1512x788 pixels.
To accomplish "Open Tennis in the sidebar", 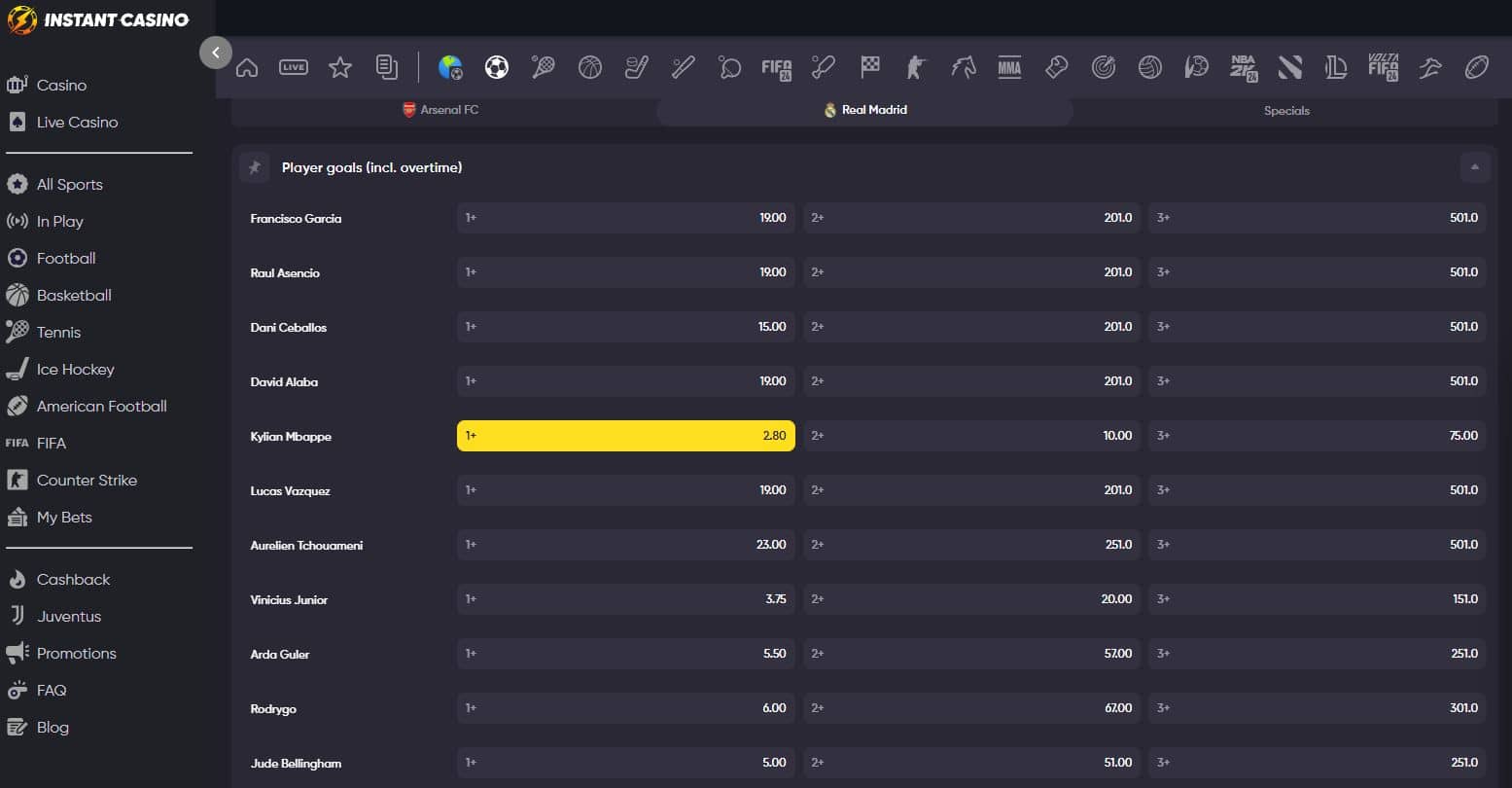I will [58, 333].
